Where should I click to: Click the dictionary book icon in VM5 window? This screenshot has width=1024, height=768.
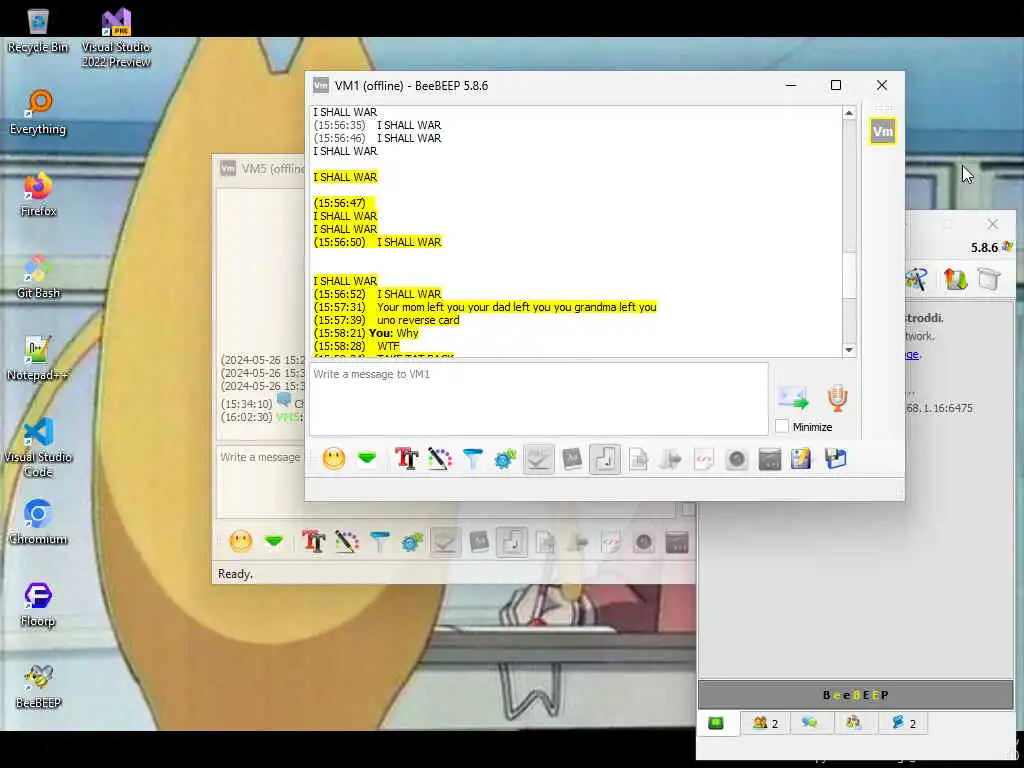[479, 541]
